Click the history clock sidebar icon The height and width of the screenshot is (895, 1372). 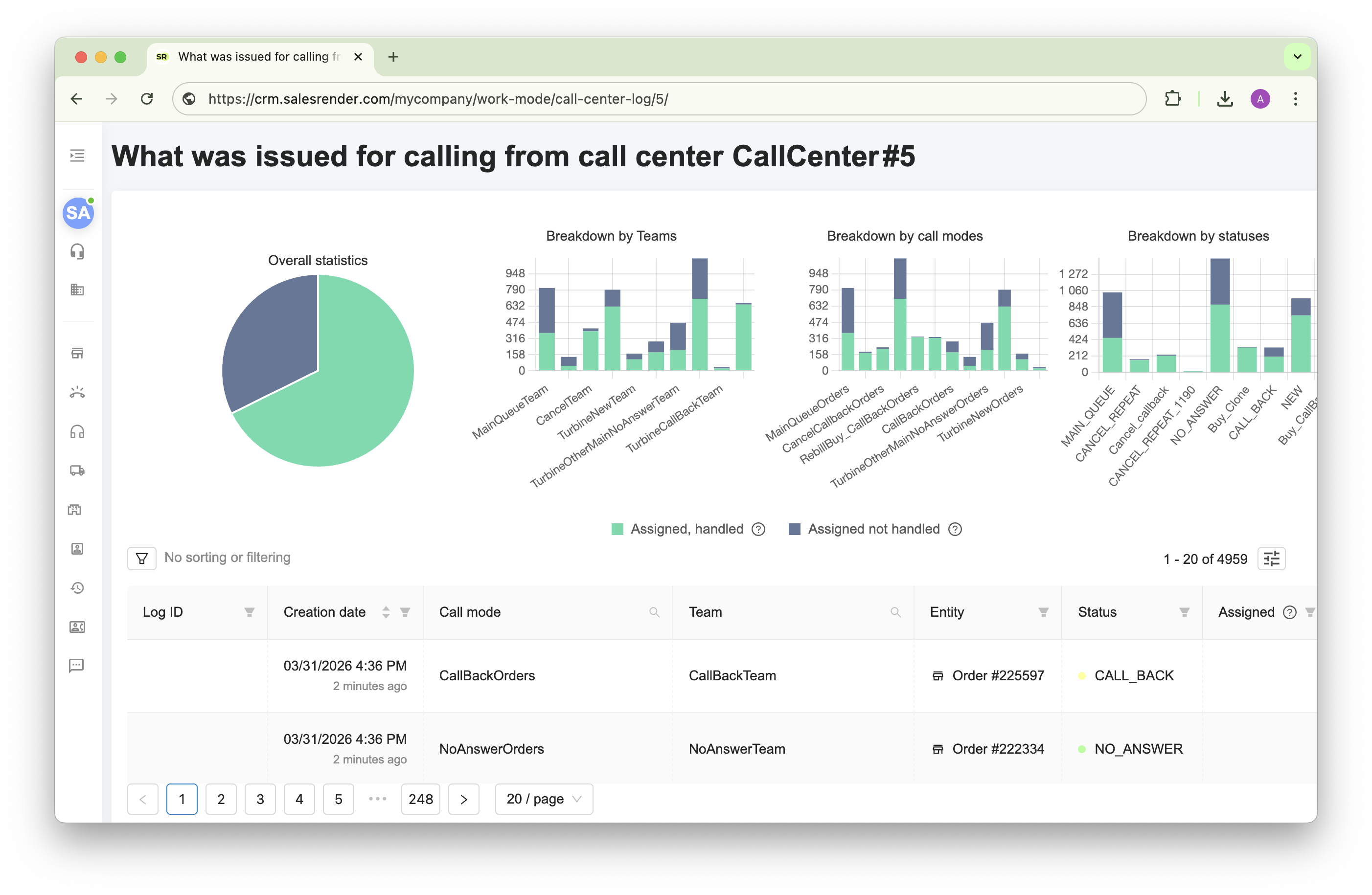coord(77,588)
